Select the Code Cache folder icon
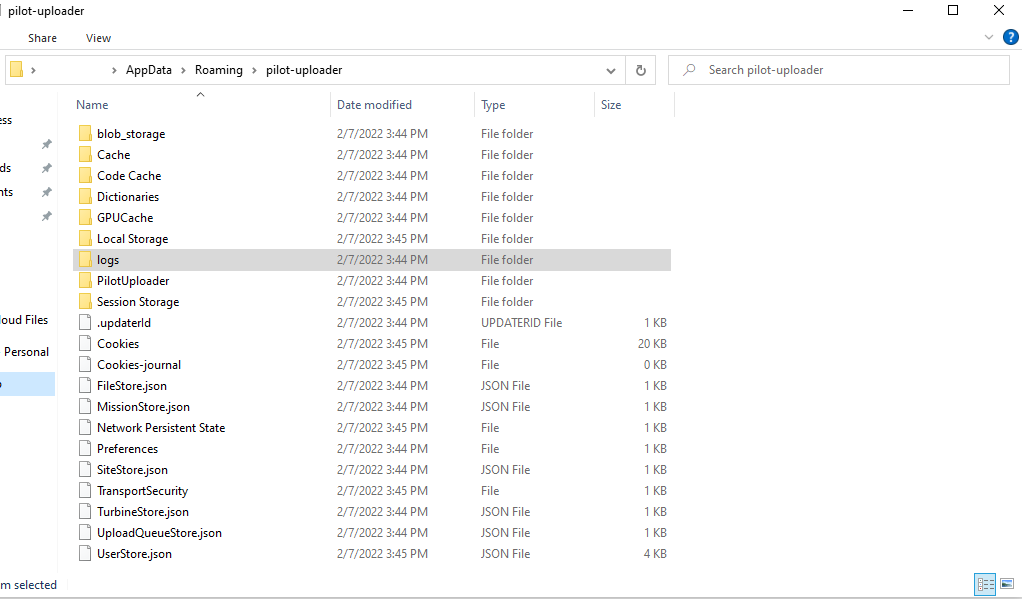The width and height of the screenshot is (1022, 599). point(85,175)
